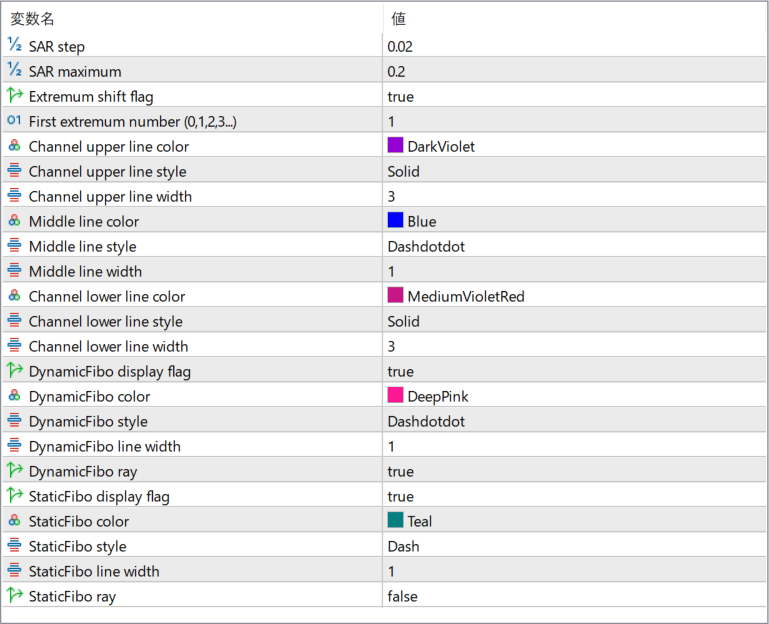Click the Extremum shift flag arrow icon
The height and width of the screenshot is (624, 769).
pos(14,96)
